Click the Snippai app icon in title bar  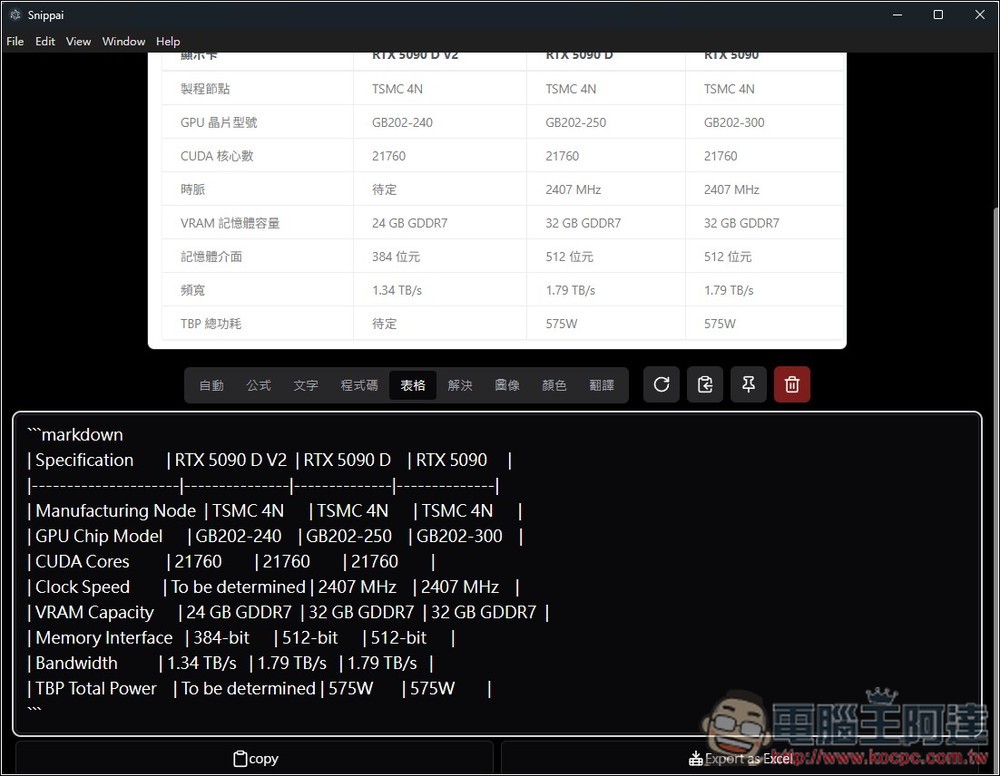(x=15, y=15)
